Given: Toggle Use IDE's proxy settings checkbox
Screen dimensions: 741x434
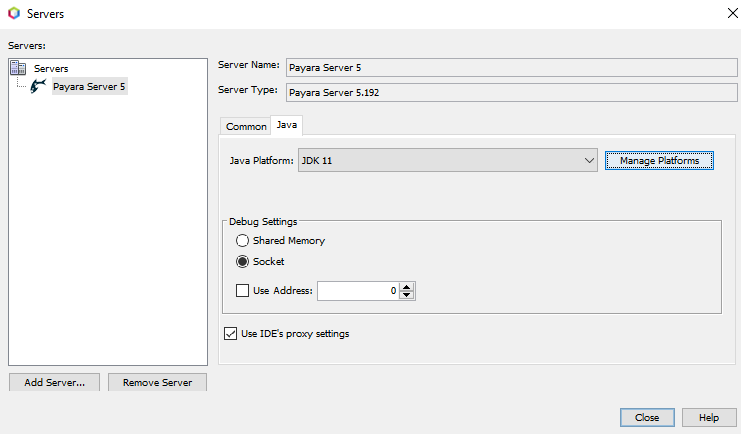Looking at the screenshot, I should click(x=230, y=333).
